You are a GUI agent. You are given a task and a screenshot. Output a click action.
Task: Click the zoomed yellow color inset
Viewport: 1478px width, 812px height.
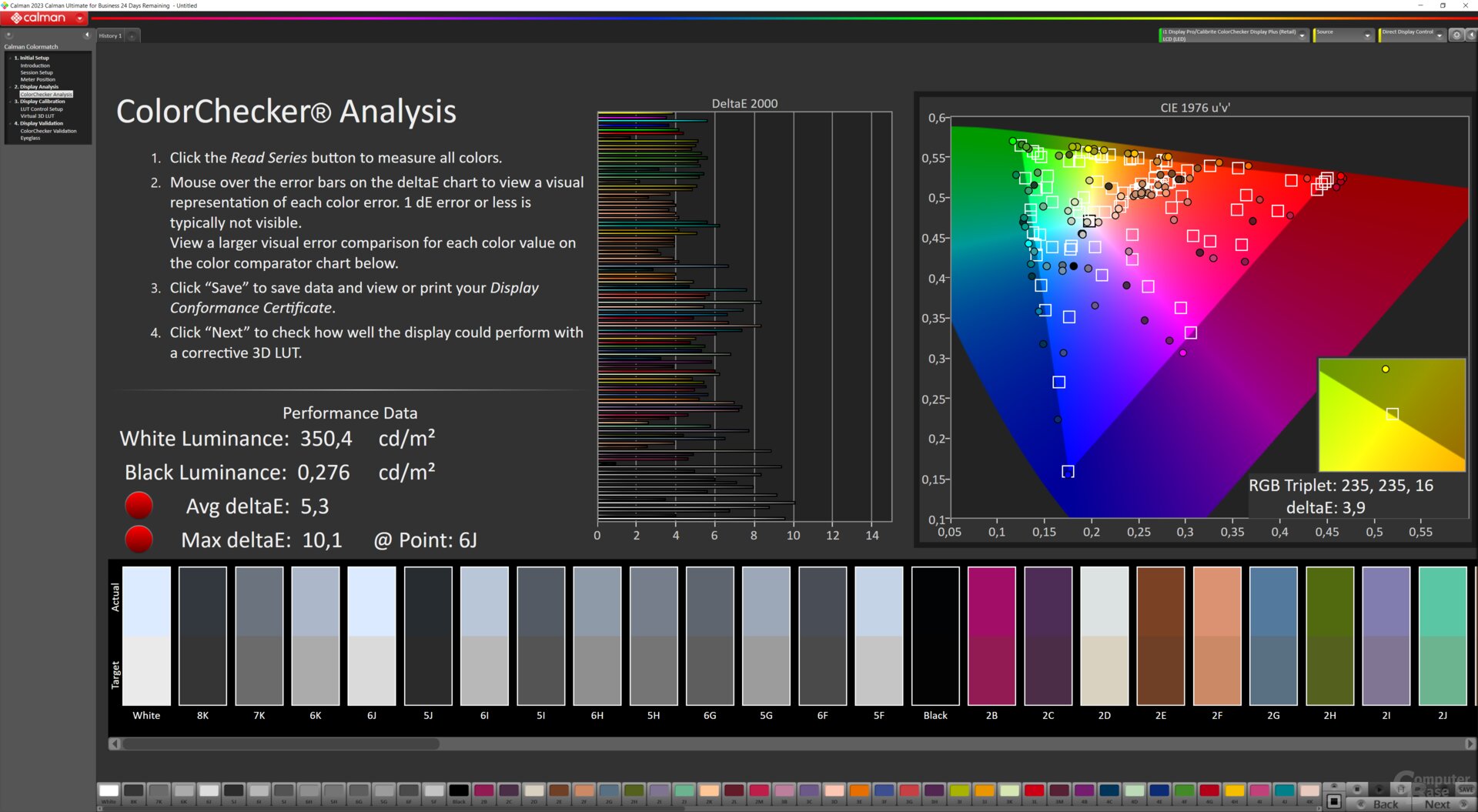pos(1392,415)
